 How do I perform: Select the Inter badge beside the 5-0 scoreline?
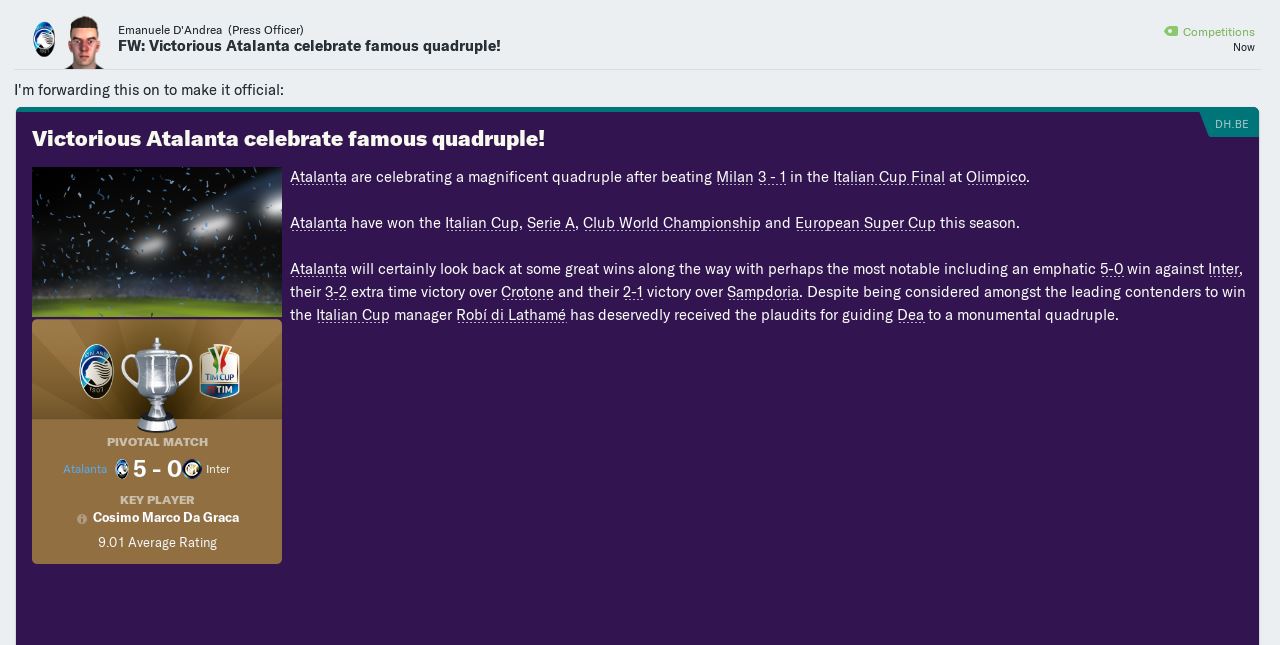[193, 469]
